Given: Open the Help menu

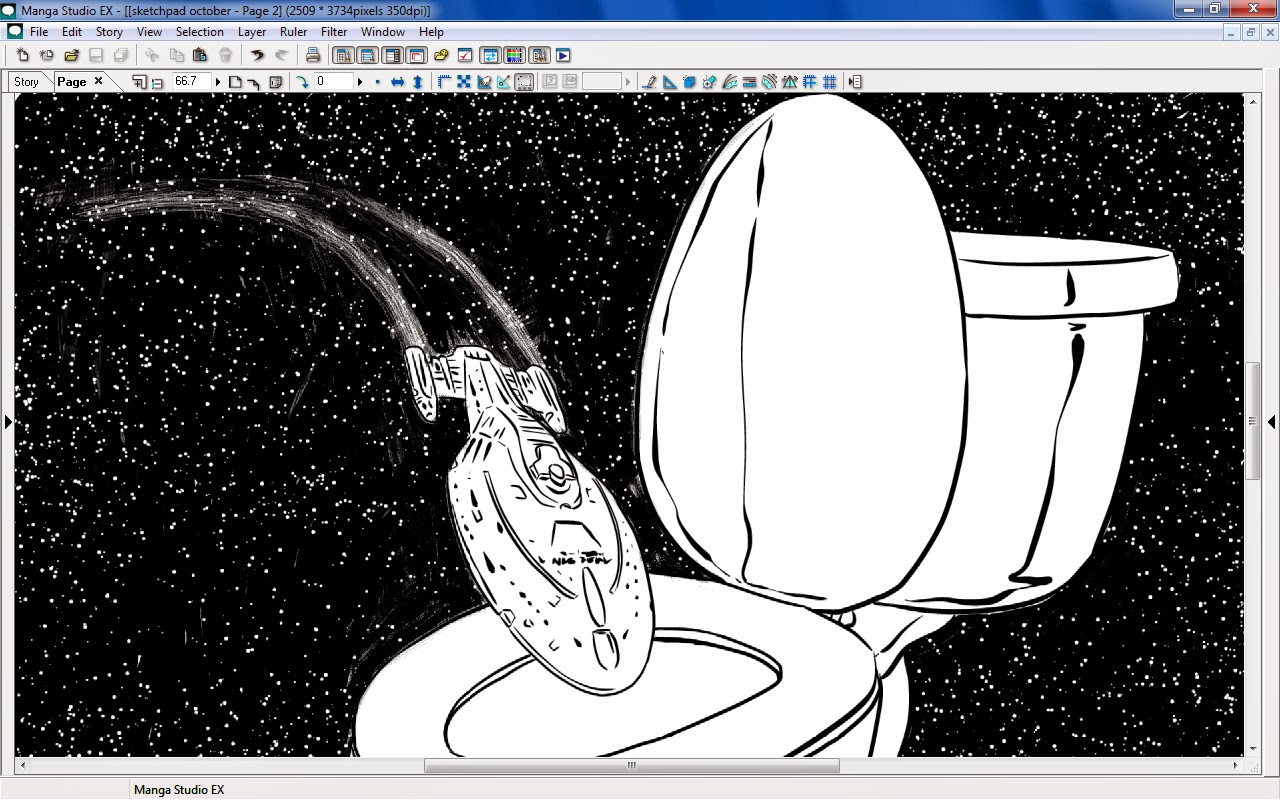Looking at the screenshot, I should point(431,32).
